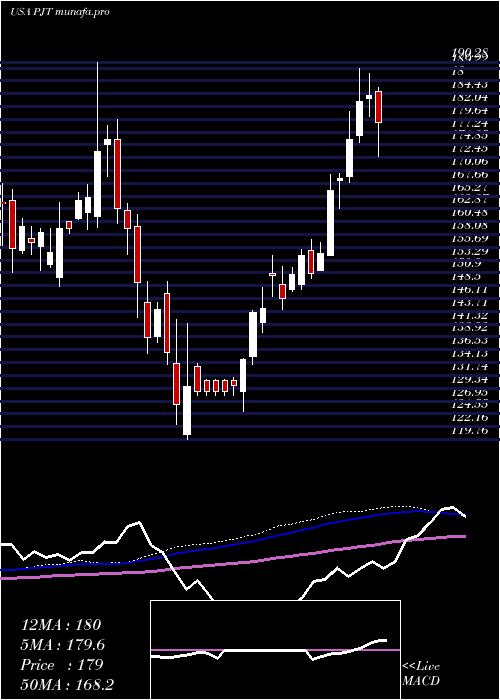
Task: Click the 141.32 price axis label
Action: click(470, 316)
